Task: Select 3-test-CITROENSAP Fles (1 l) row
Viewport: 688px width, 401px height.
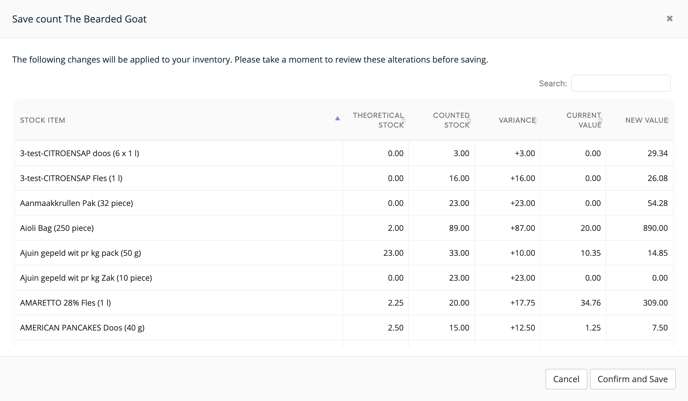Action: coord(344,178)
